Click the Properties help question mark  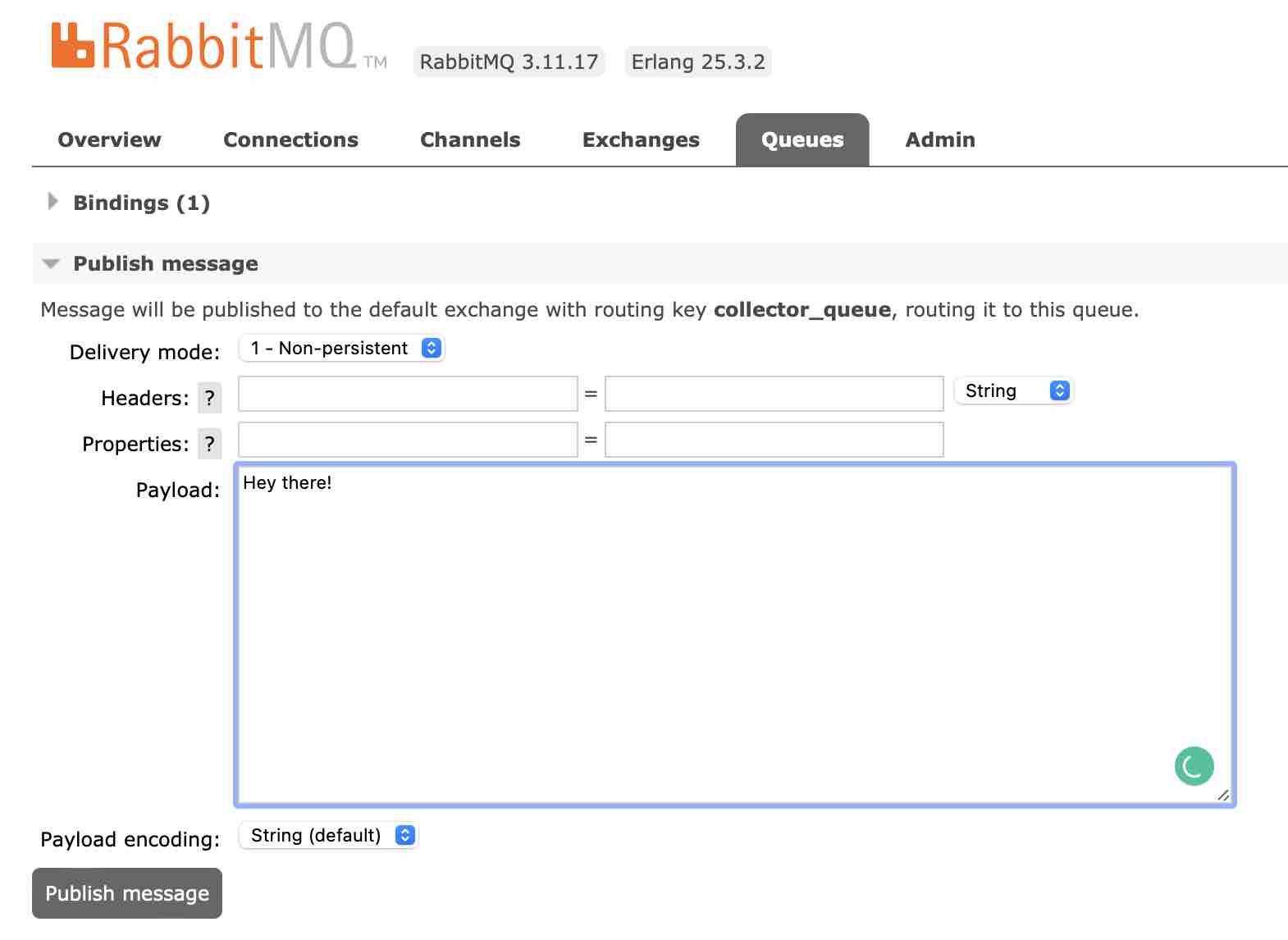pos(210,444)
